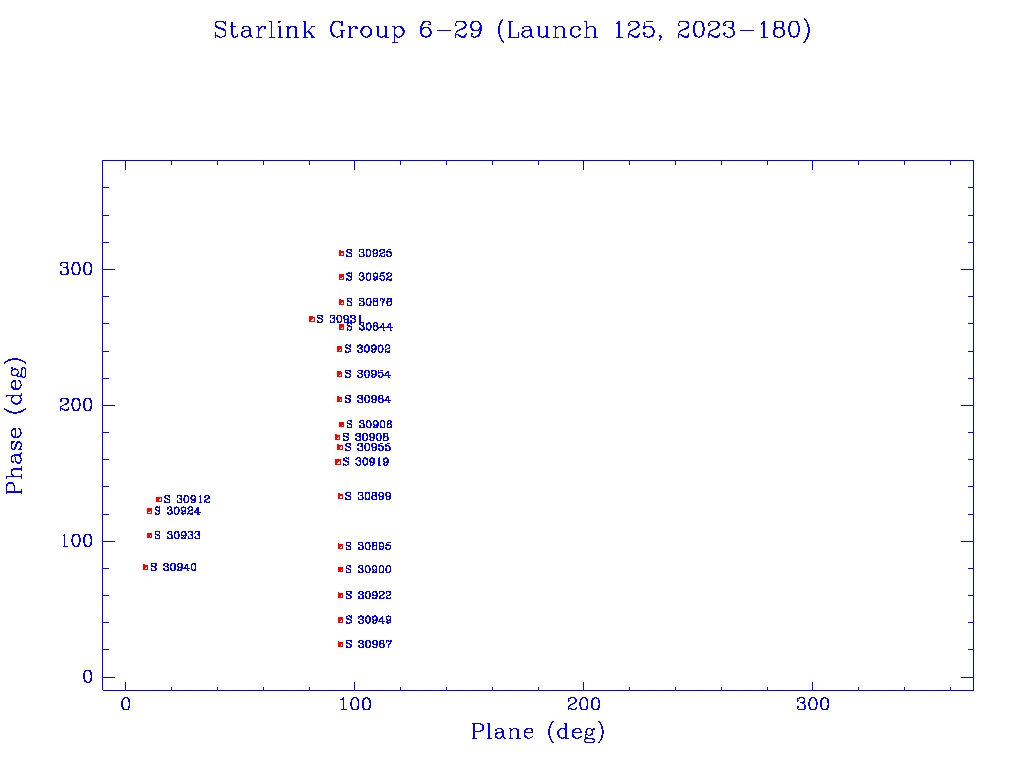Select the S 30949 label
The image size is (1024, 768).
tap(368, 620)
